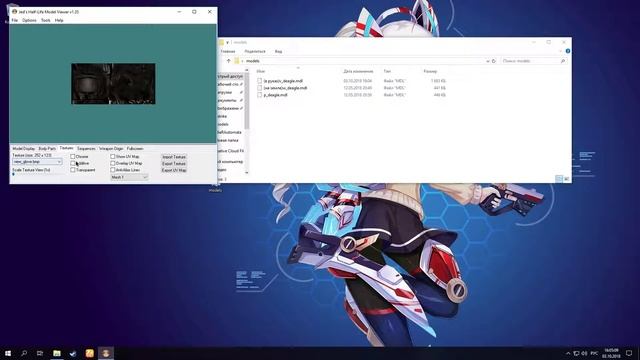Open the texture name dropdown
640x360 pixels.
coord(37,162)
